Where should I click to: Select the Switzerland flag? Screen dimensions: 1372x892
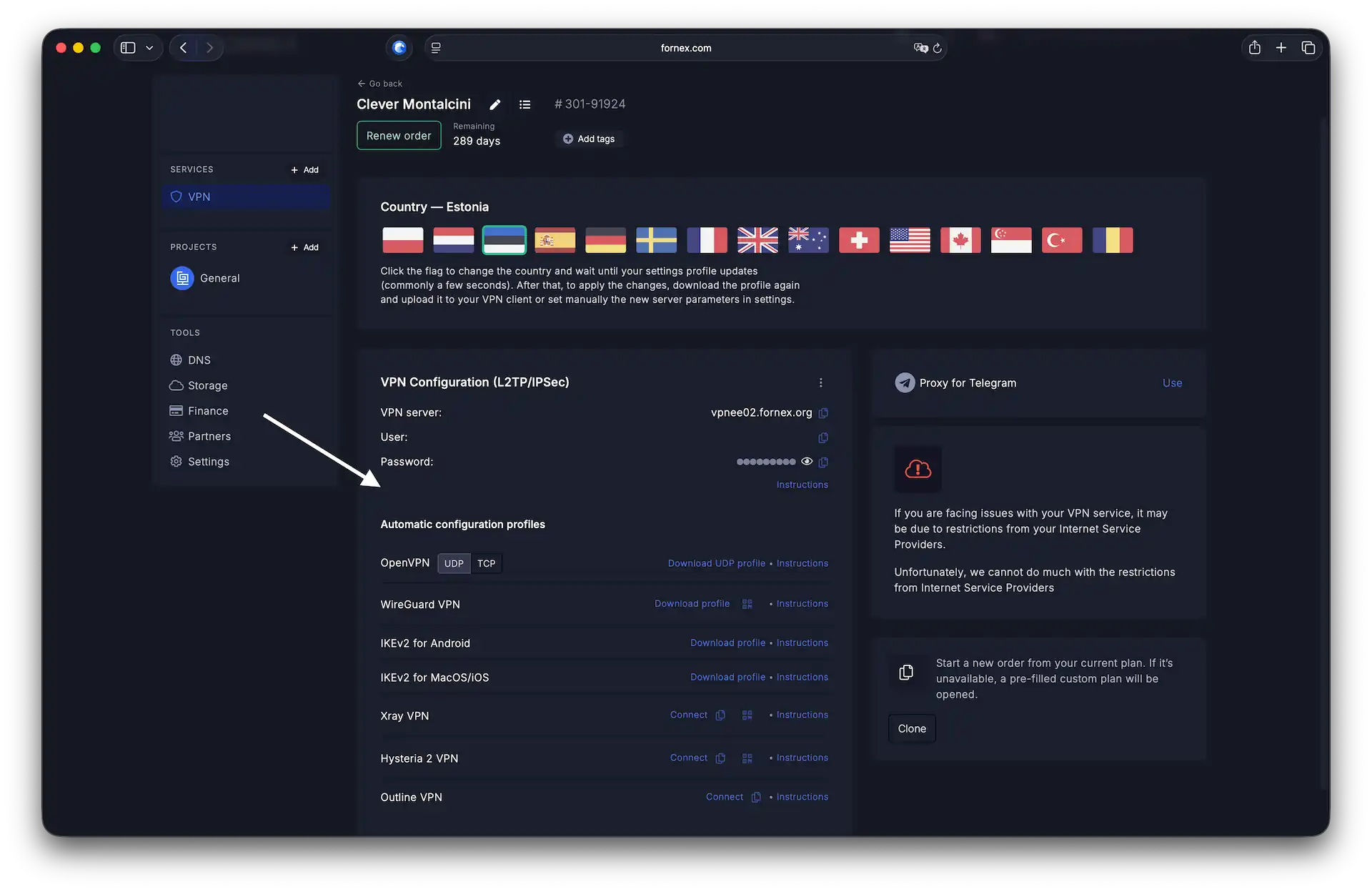click(x=860, y=240)
